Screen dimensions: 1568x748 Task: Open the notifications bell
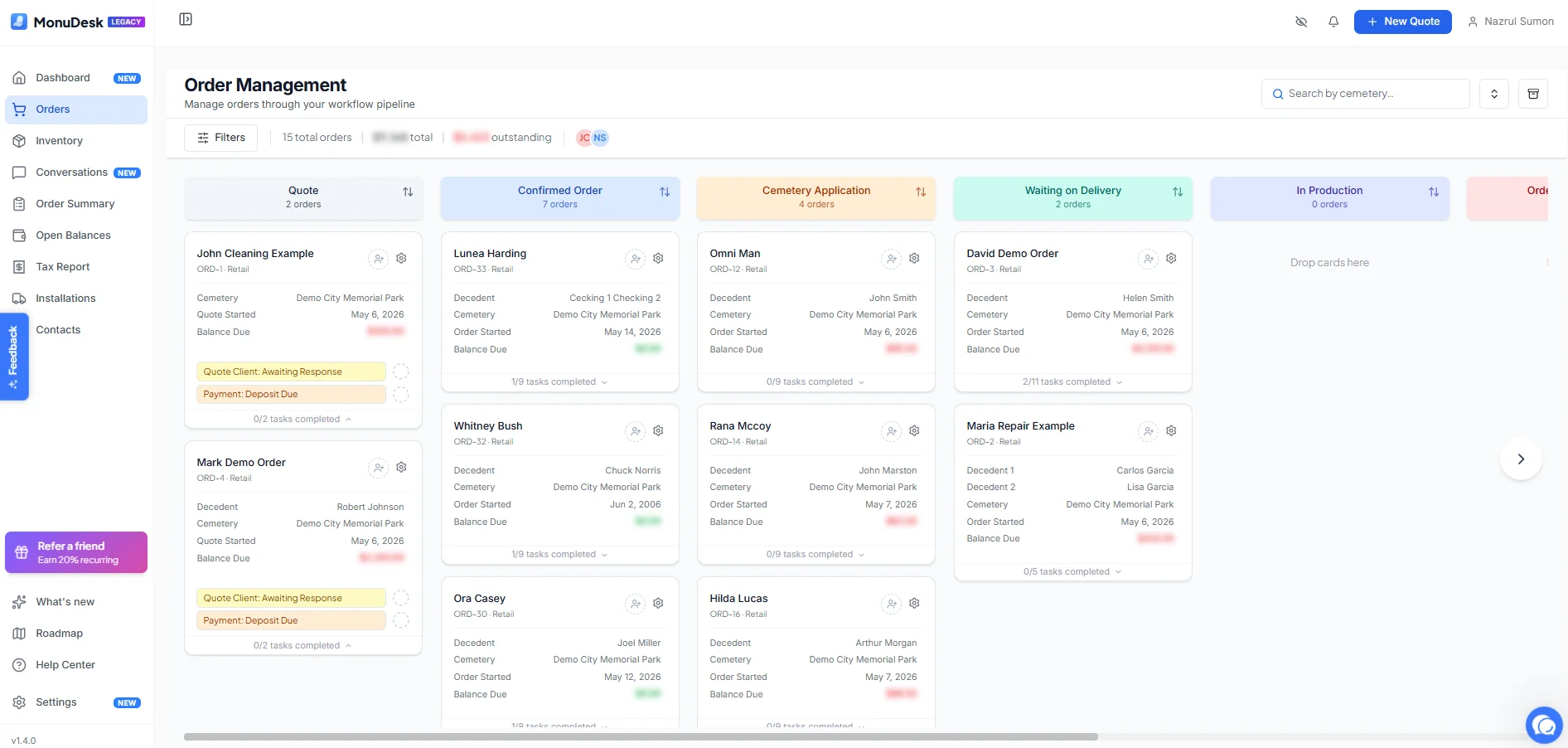[1333, 22]
